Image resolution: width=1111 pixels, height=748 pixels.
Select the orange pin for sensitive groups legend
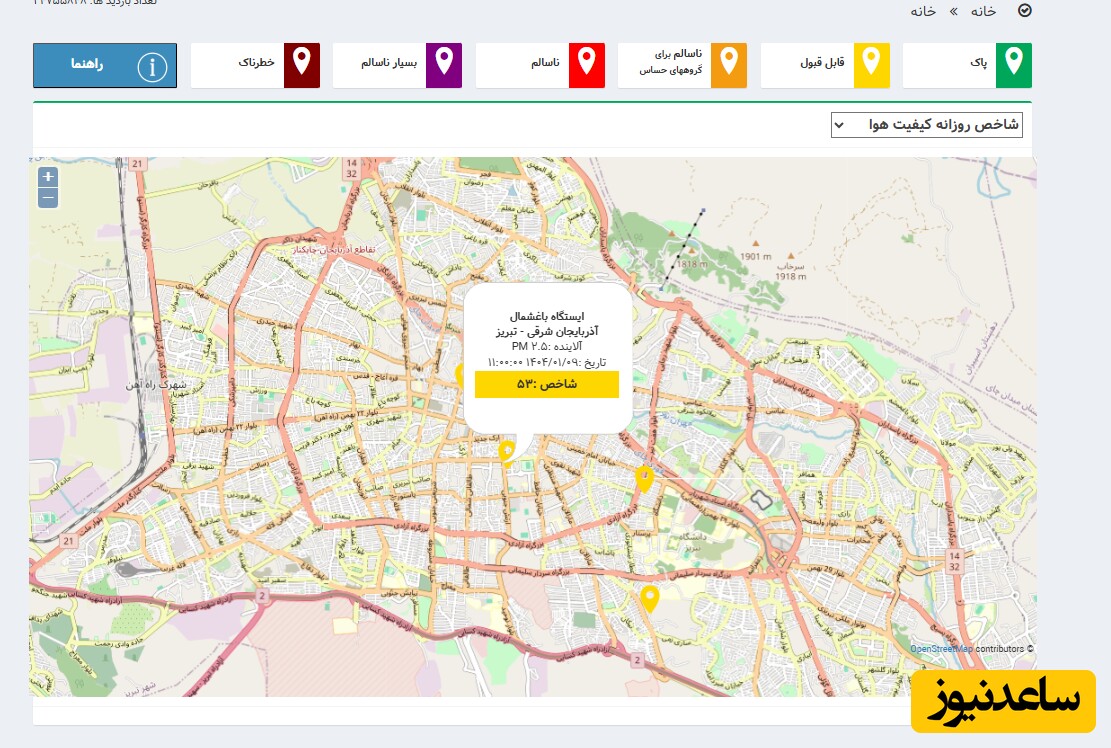coord(729,65)
